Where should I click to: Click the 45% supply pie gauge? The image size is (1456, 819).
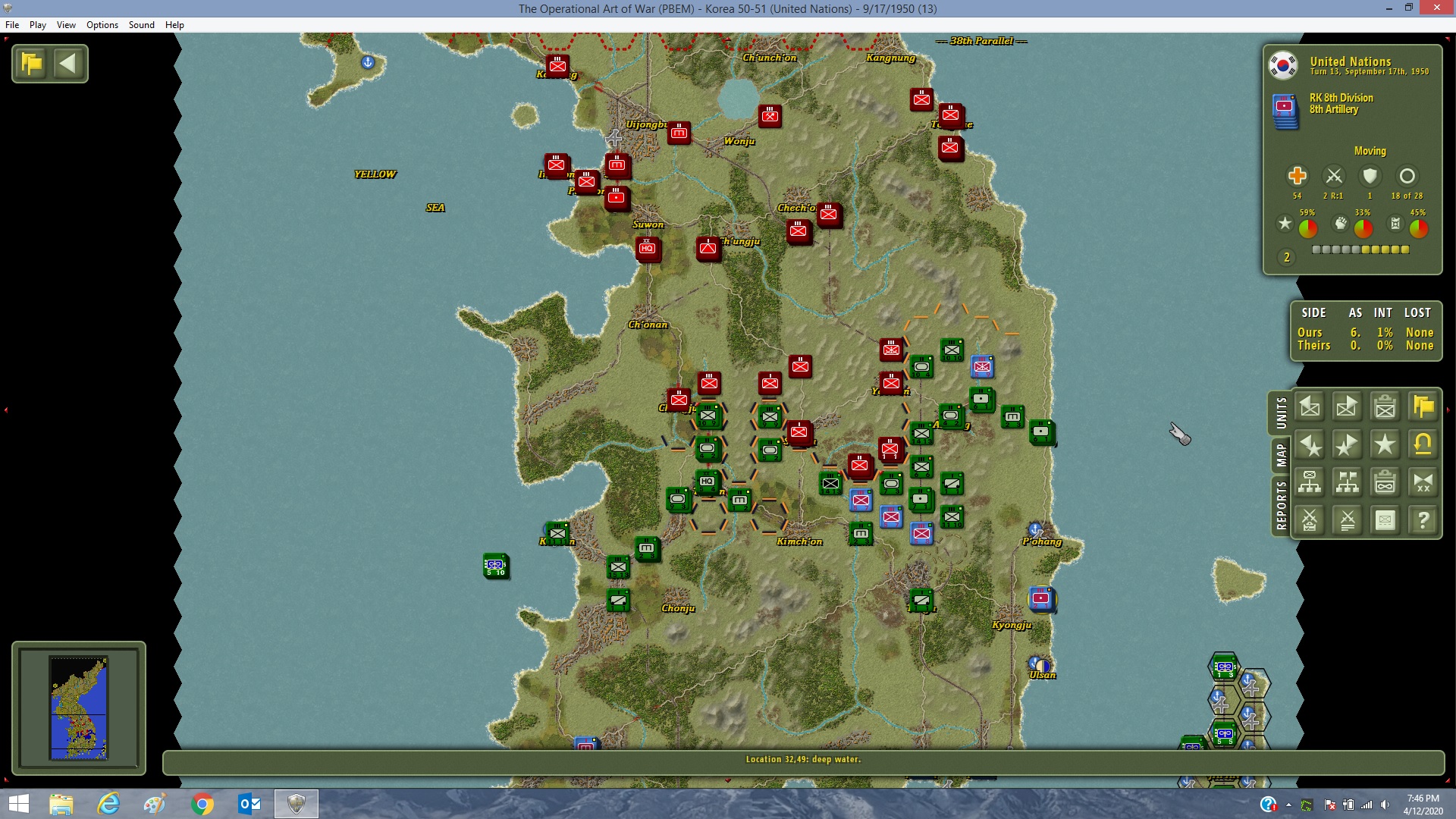tap(1419, 227)
